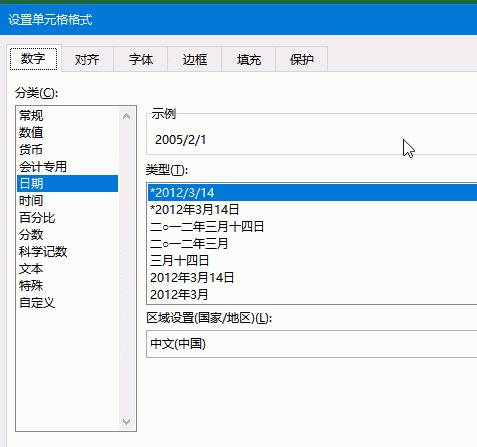
Task: Choose the 货币 category
Action: (67, 150)
